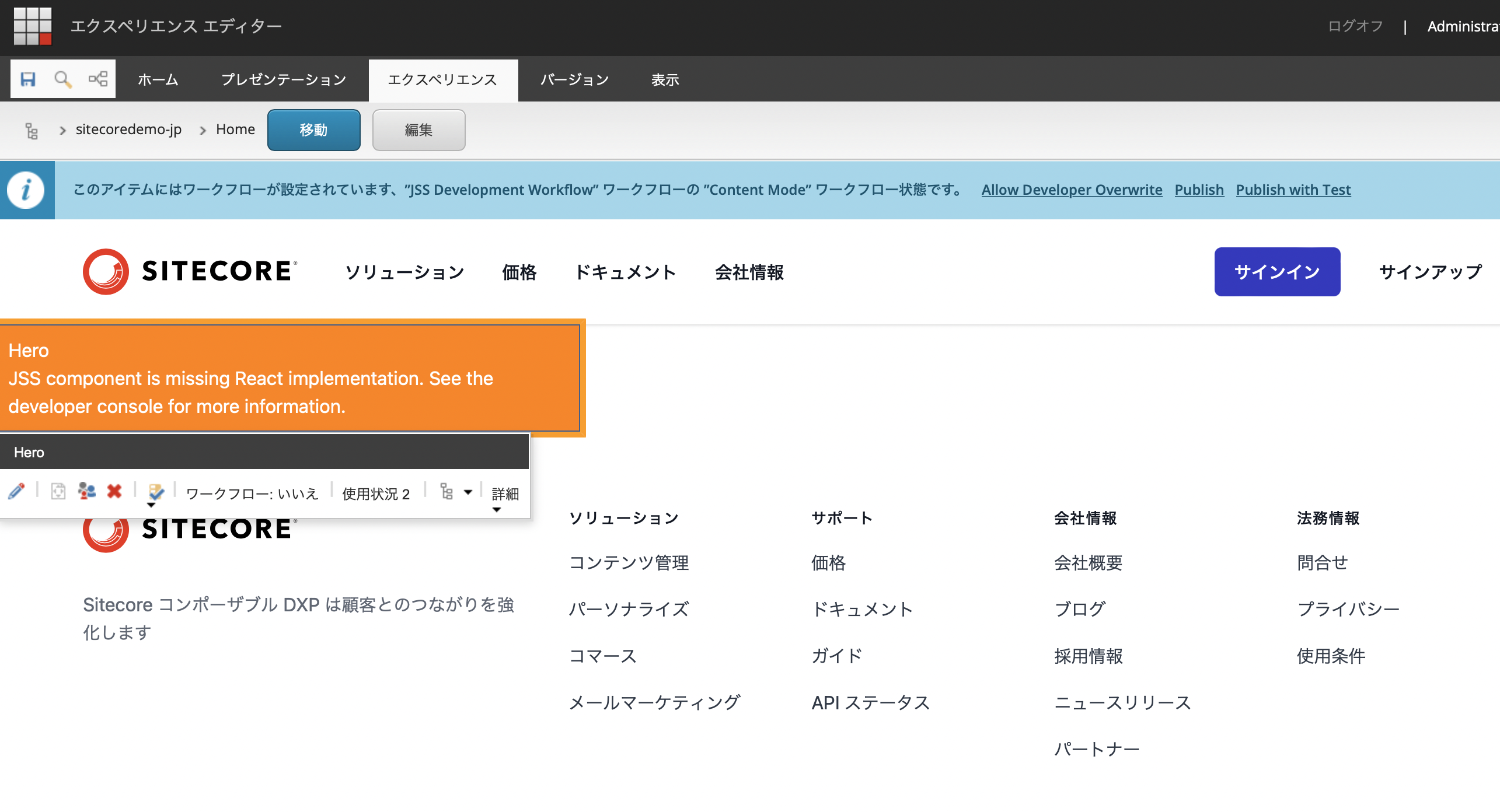Click the footer 価格 link under サポート
Image resolution: width=1500 pixels, height=812 pixels.
tap(829, 563)
